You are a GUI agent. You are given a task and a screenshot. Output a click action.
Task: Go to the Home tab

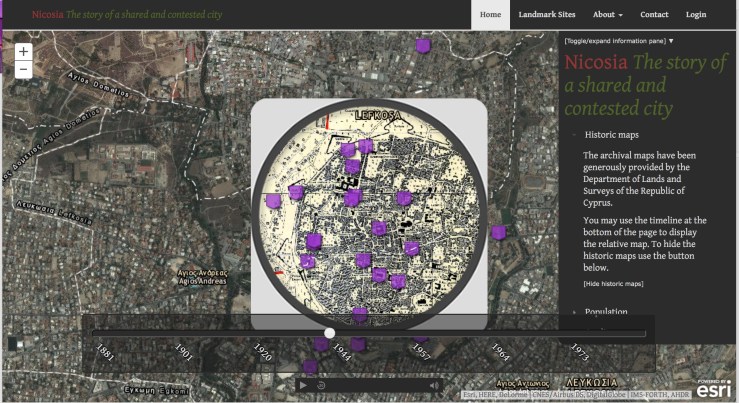490,15
